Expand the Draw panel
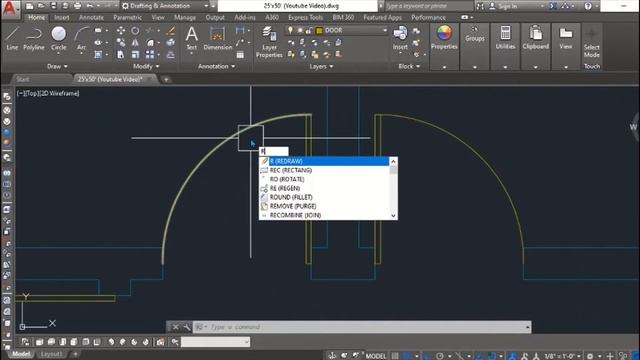 [57, 66]
